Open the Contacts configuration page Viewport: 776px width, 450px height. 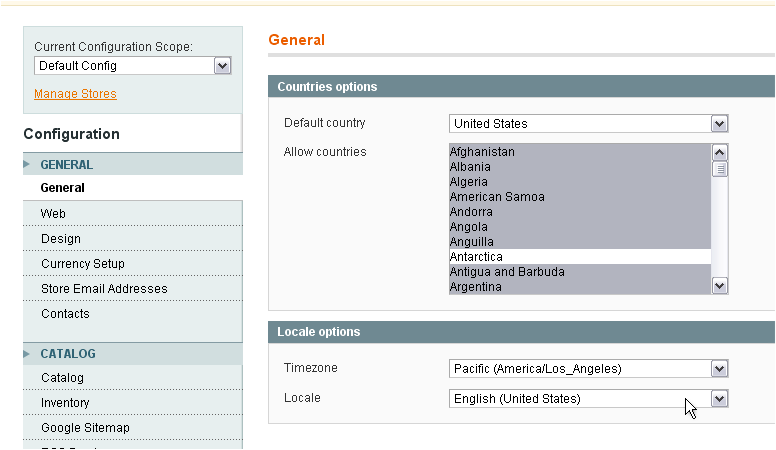pos(65,314)
